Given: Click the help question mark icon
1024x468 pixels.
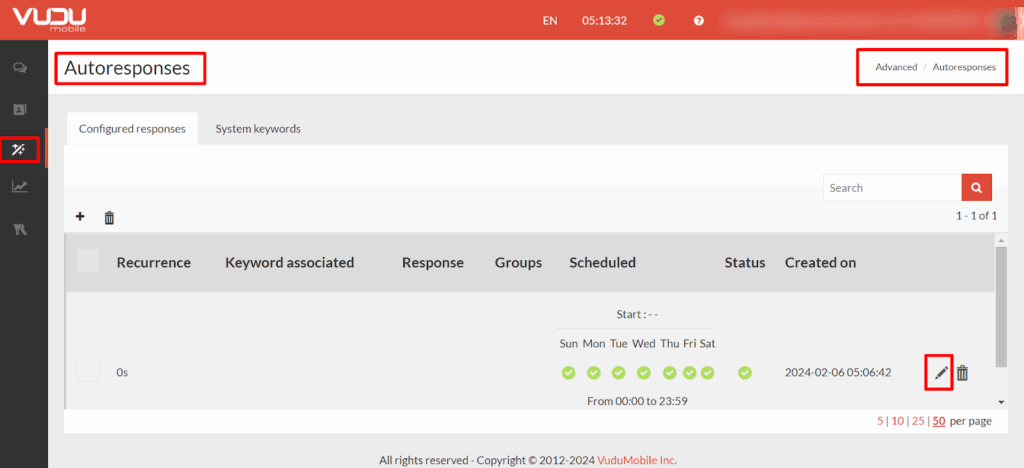Looking at the screenshot, I should point(699,20).
